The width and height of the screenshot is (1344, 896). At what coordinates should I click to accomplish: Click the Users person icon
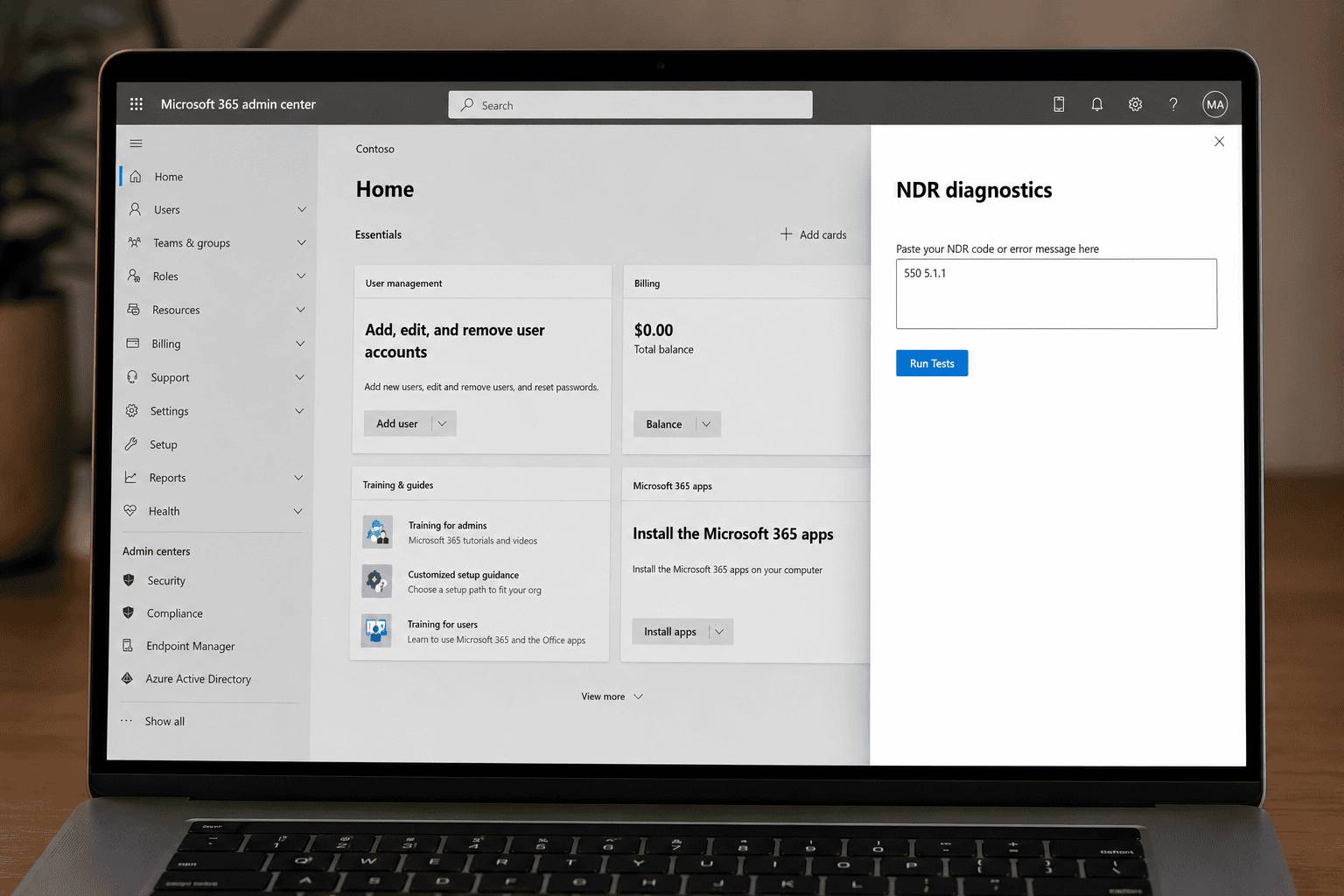click(135, 209)
